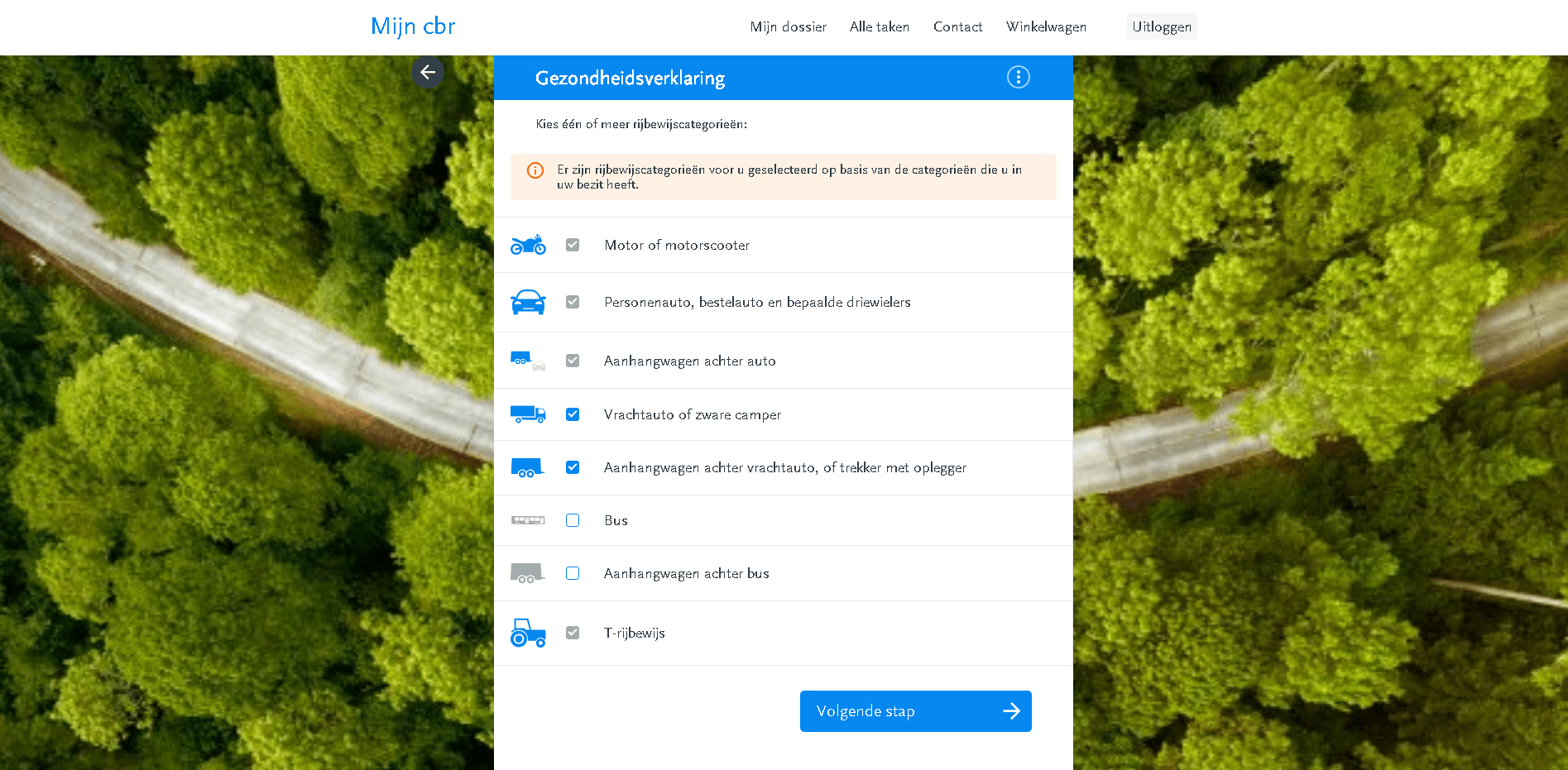Toggle the T-rijbewijs checkbox

pos(573,633)
